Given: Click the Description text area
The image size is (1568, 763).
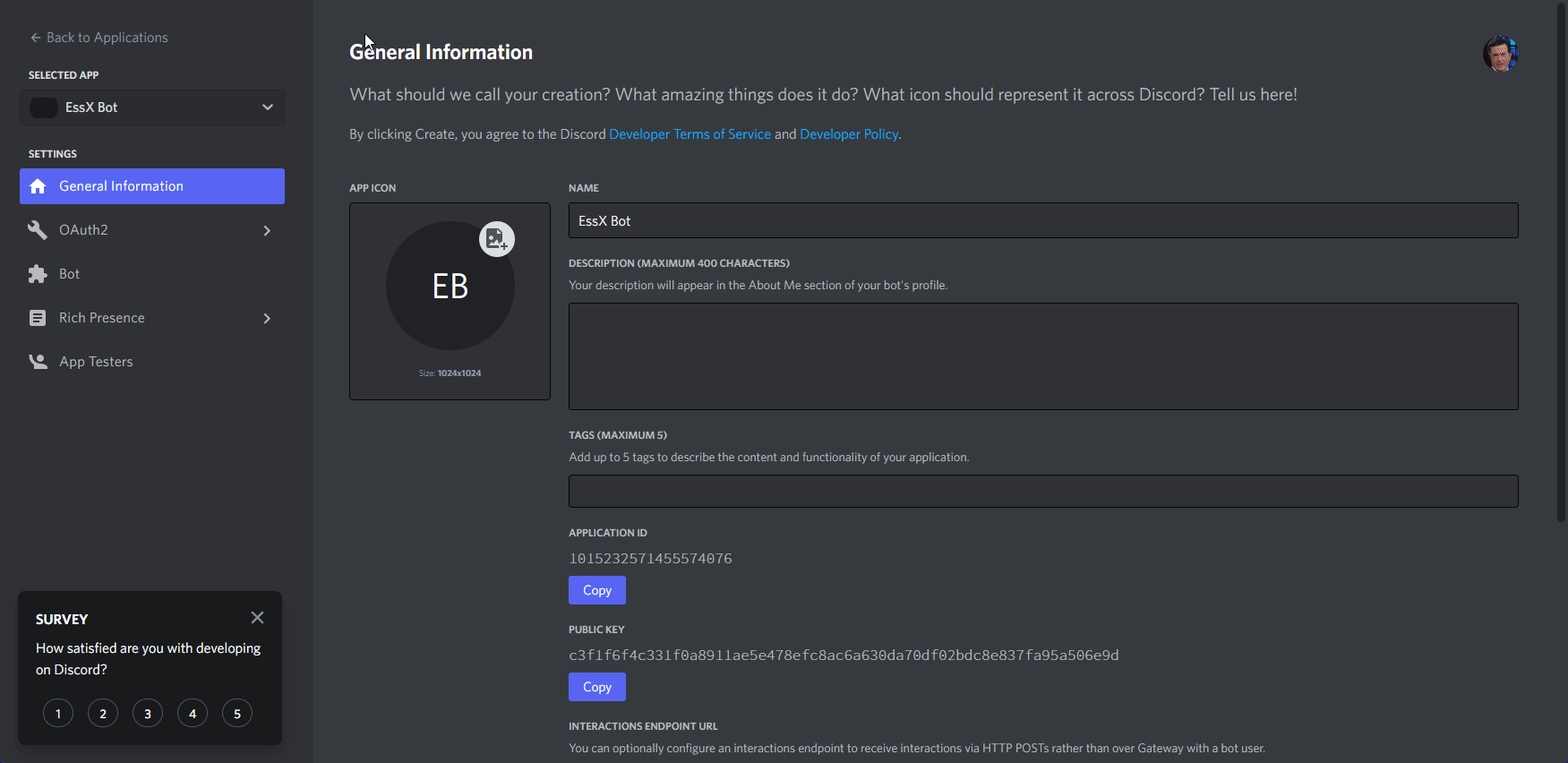Looking at the screenshot, I should [1043, 356].
